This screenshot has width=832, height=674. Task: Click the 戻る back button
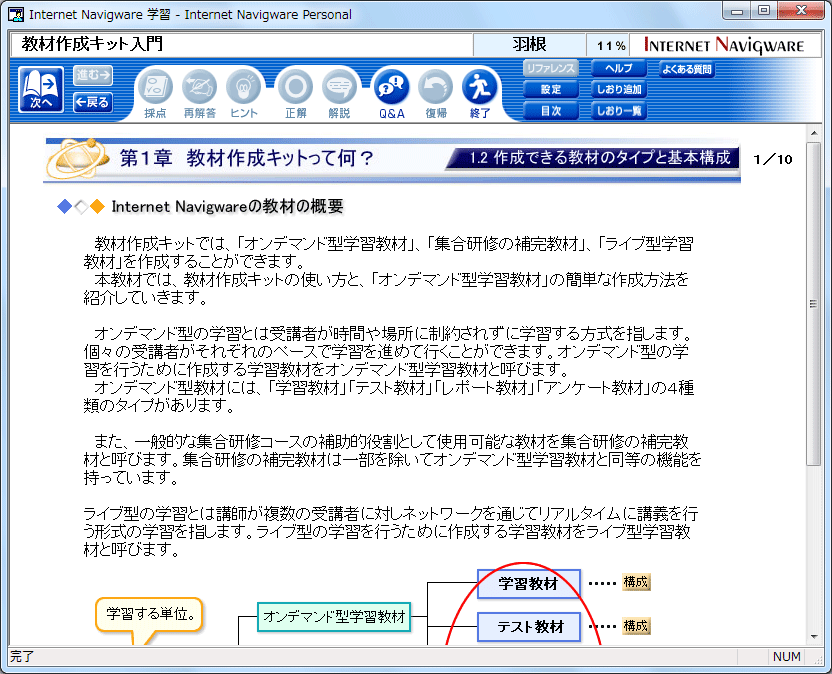[x=93, y=102]
